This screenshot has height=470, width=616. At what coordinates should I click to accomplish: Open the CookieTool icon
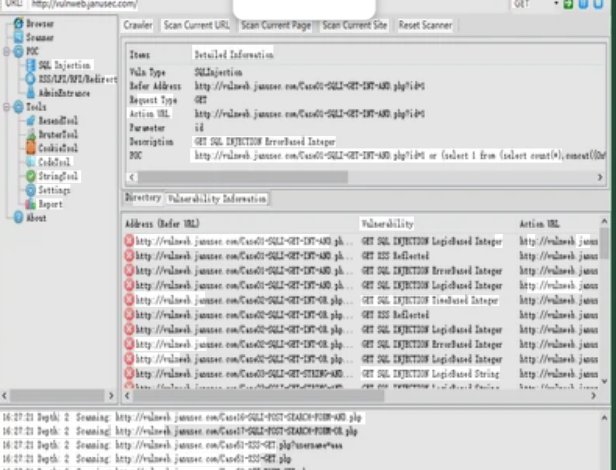tap(31, 148)
